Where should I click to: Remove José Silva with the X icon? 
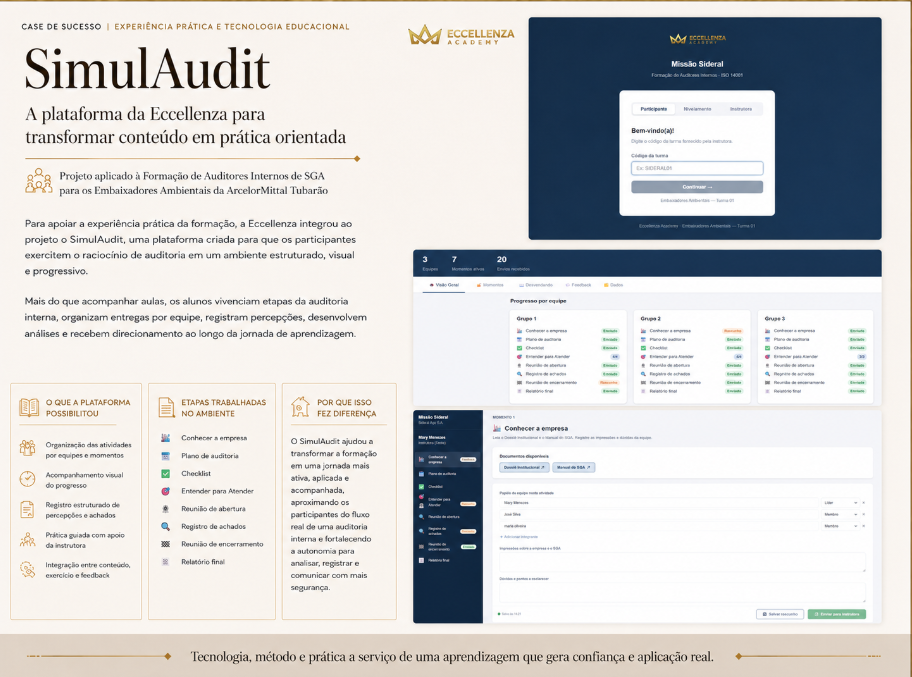pyautogui.click(x=863, y=514)
